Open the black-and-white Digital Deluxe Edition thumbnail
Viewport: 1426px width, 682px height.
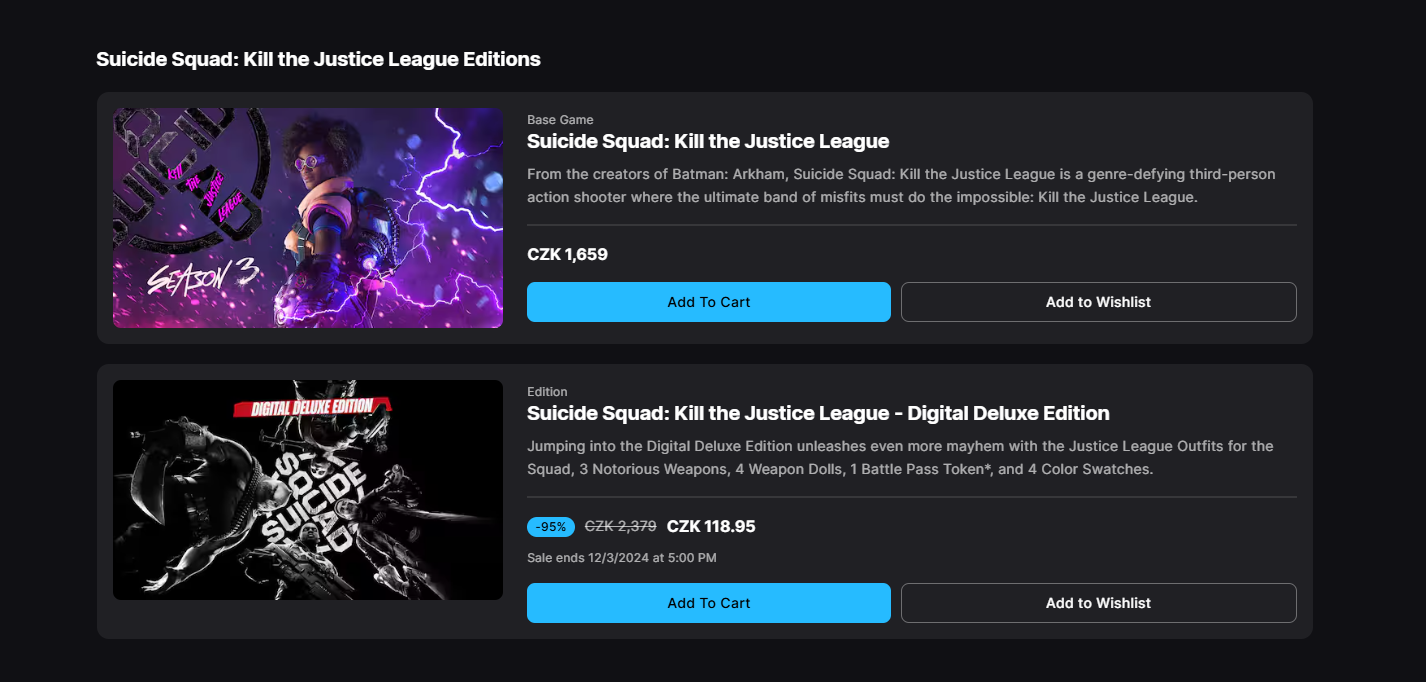click(308, 490)
